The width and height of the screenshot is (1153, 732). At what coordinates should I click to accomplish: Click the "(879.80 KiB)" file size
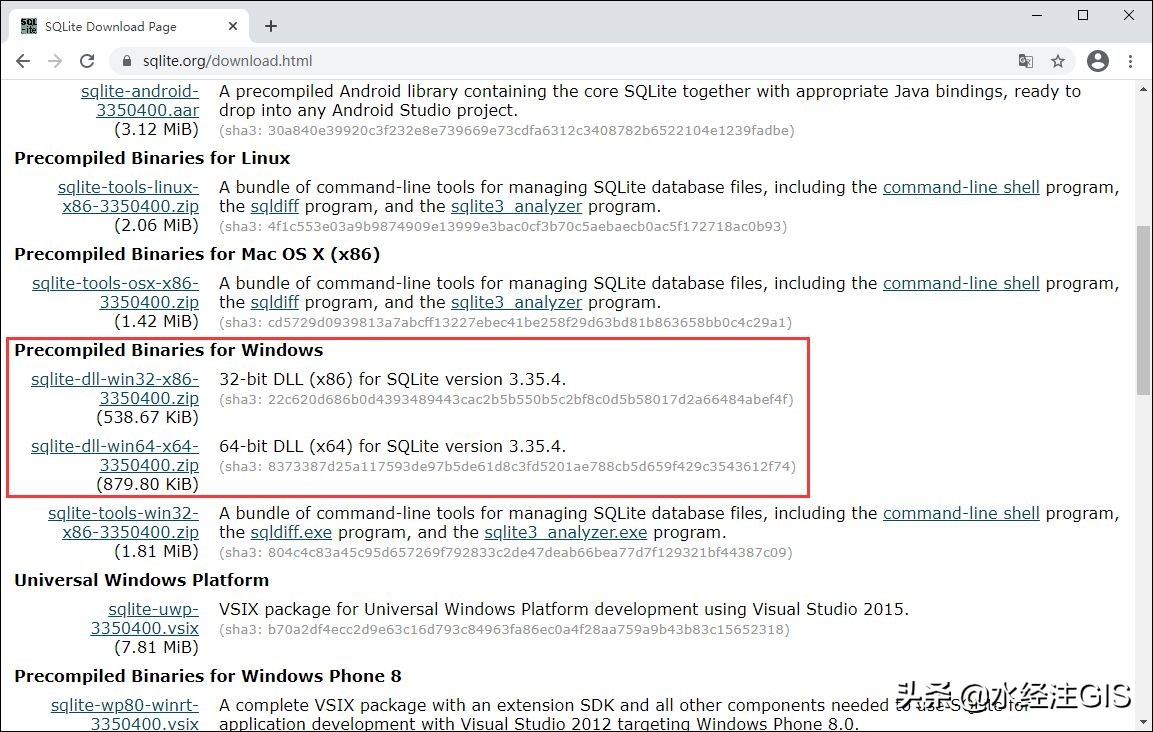click(148, 484)
